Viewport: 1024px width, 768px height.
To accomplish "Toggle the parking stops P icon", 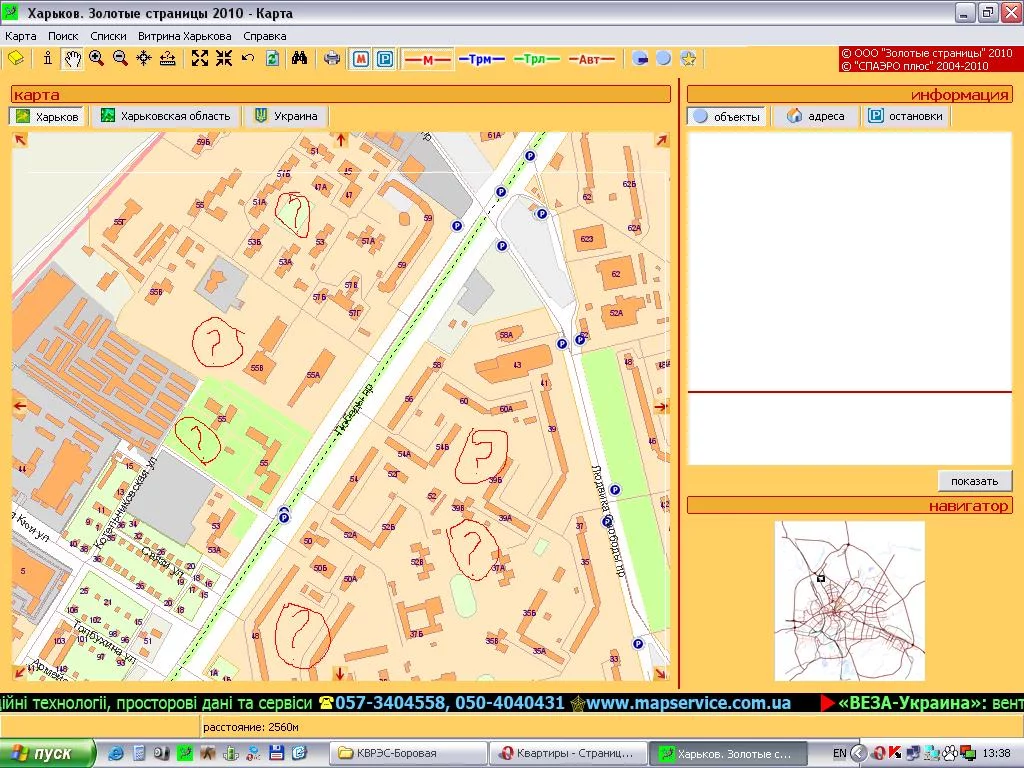I will click(x=384, y=59).
